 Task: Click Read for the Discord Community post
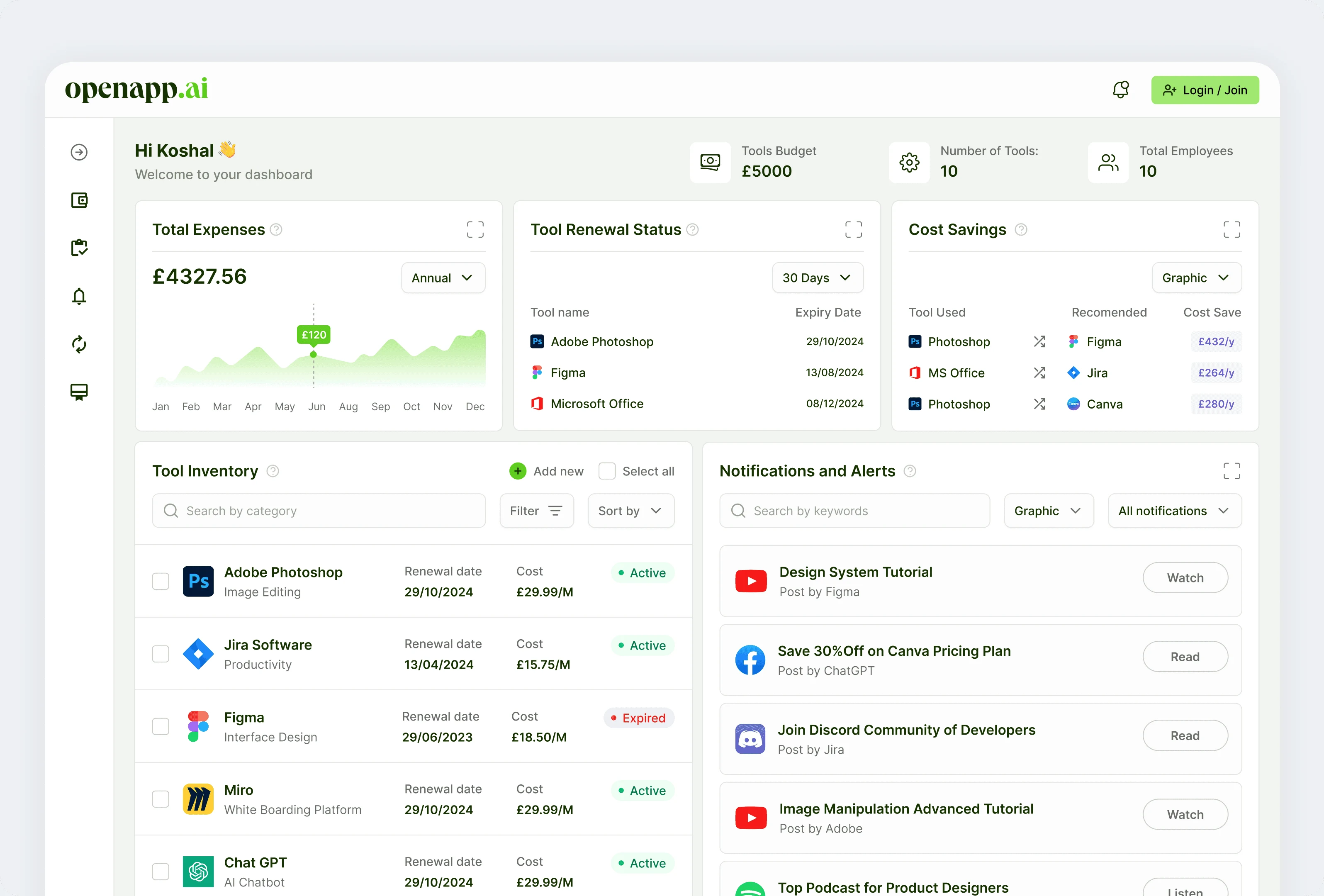[x=1185, y=736]
